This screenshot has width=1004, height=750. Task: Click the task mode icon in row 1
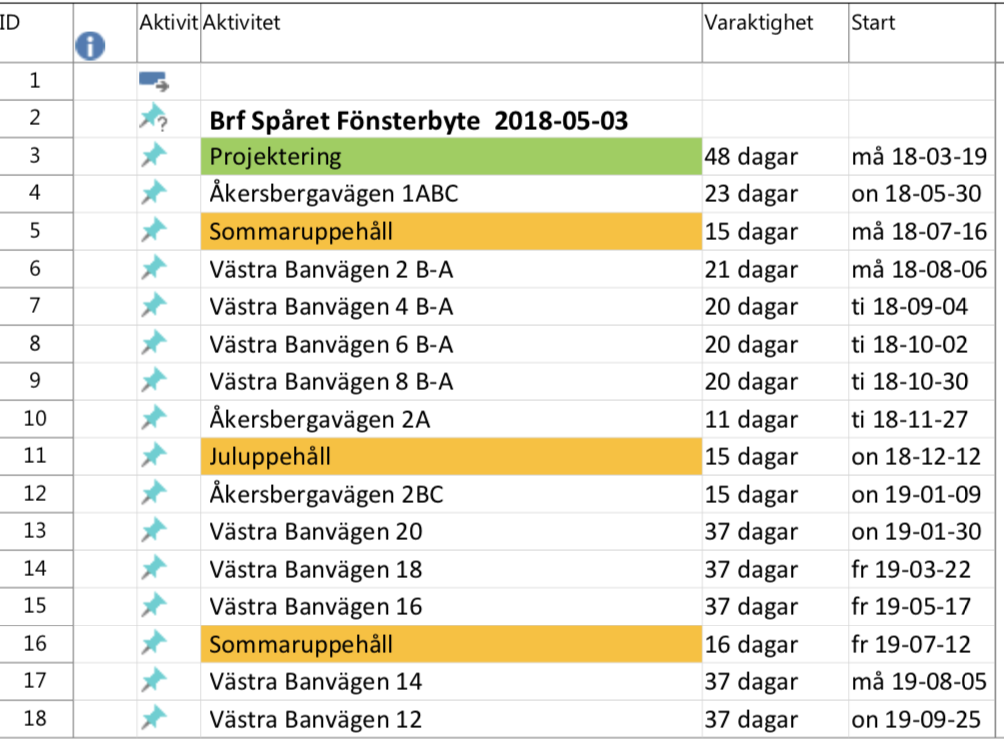tap(153, 81)
